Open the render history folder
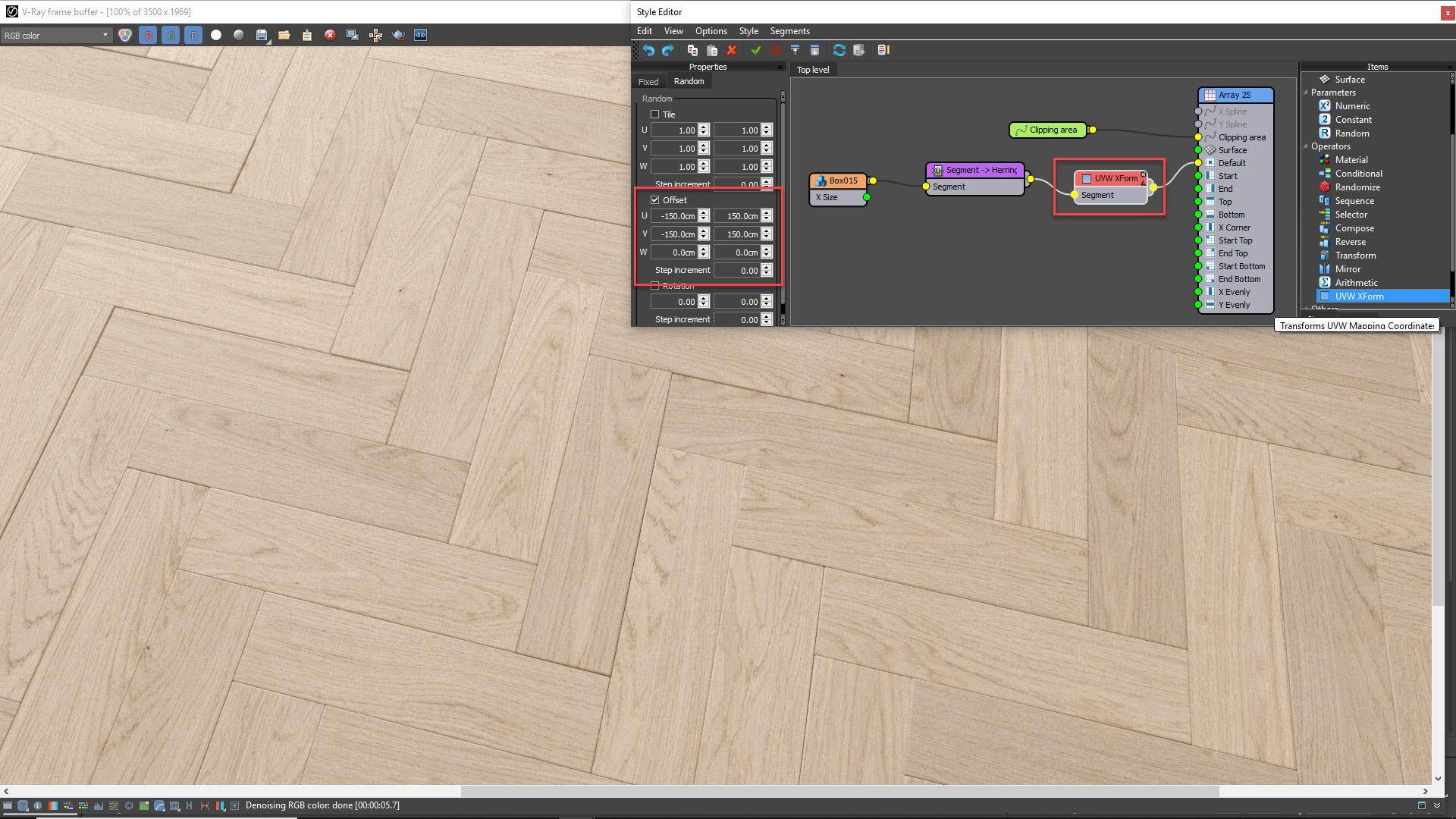The height and width of the screenshot is (819, 1456). point(283,35)
